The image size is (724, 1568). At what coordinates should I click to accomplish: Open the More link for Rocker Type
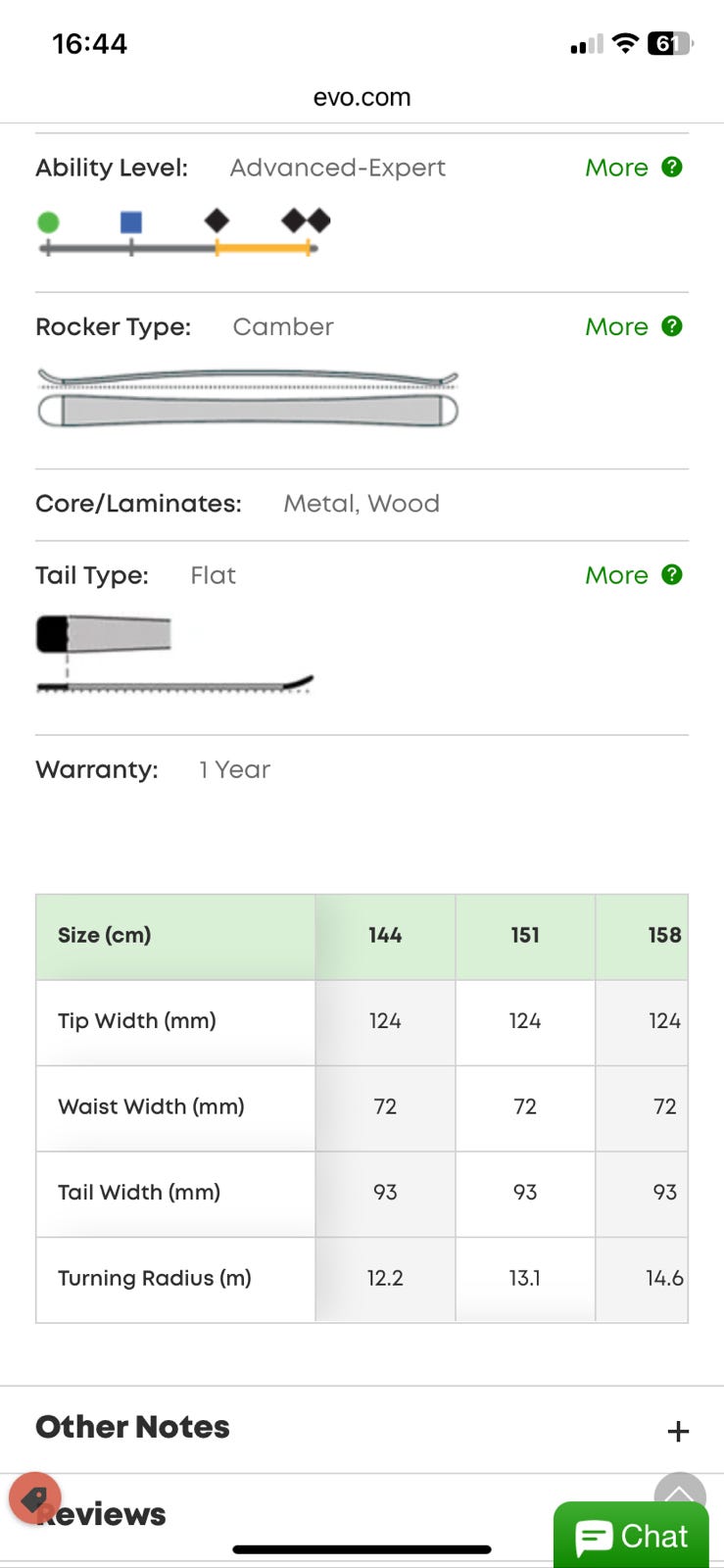616,327
